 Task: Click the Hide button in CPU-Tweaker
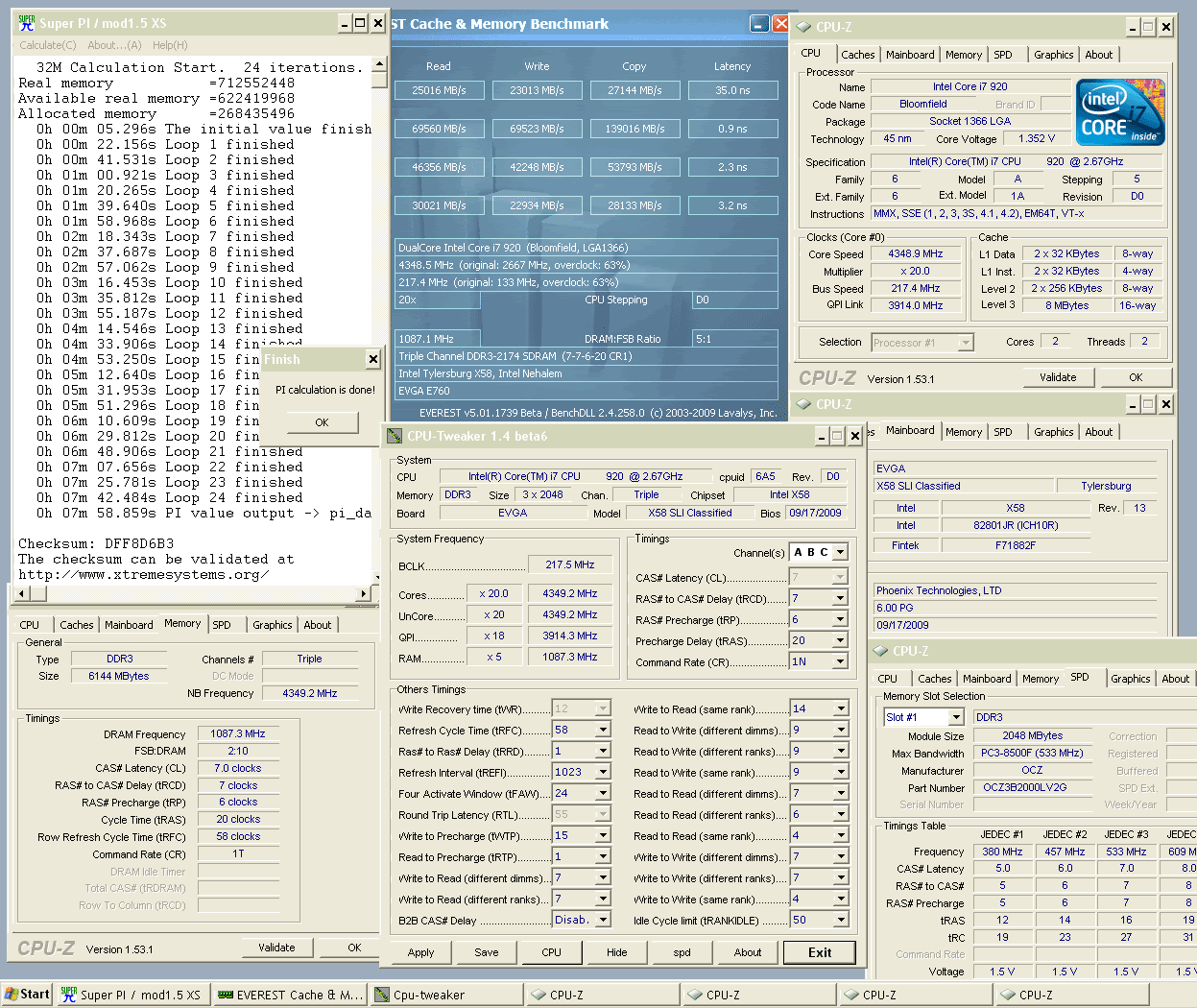point(616,952)
